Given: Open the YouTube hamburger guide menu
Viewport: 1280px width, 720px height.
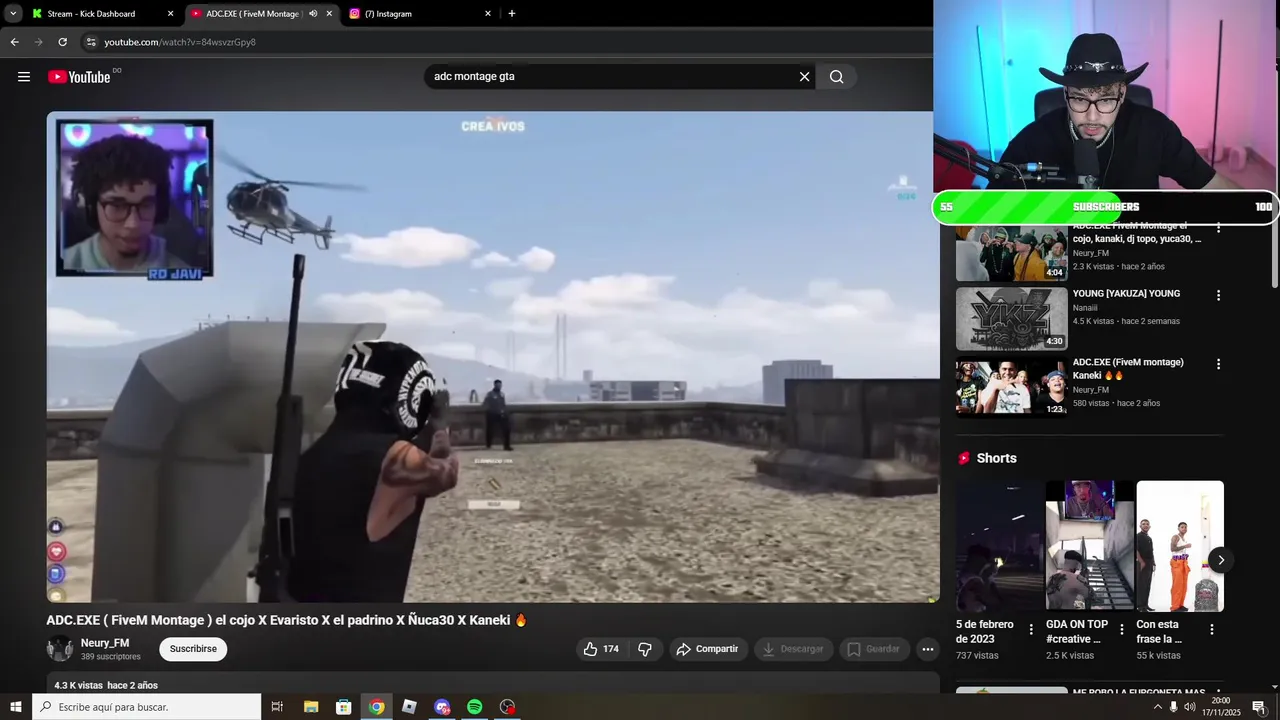Looking at the screenshot, I should pos(24,77).
